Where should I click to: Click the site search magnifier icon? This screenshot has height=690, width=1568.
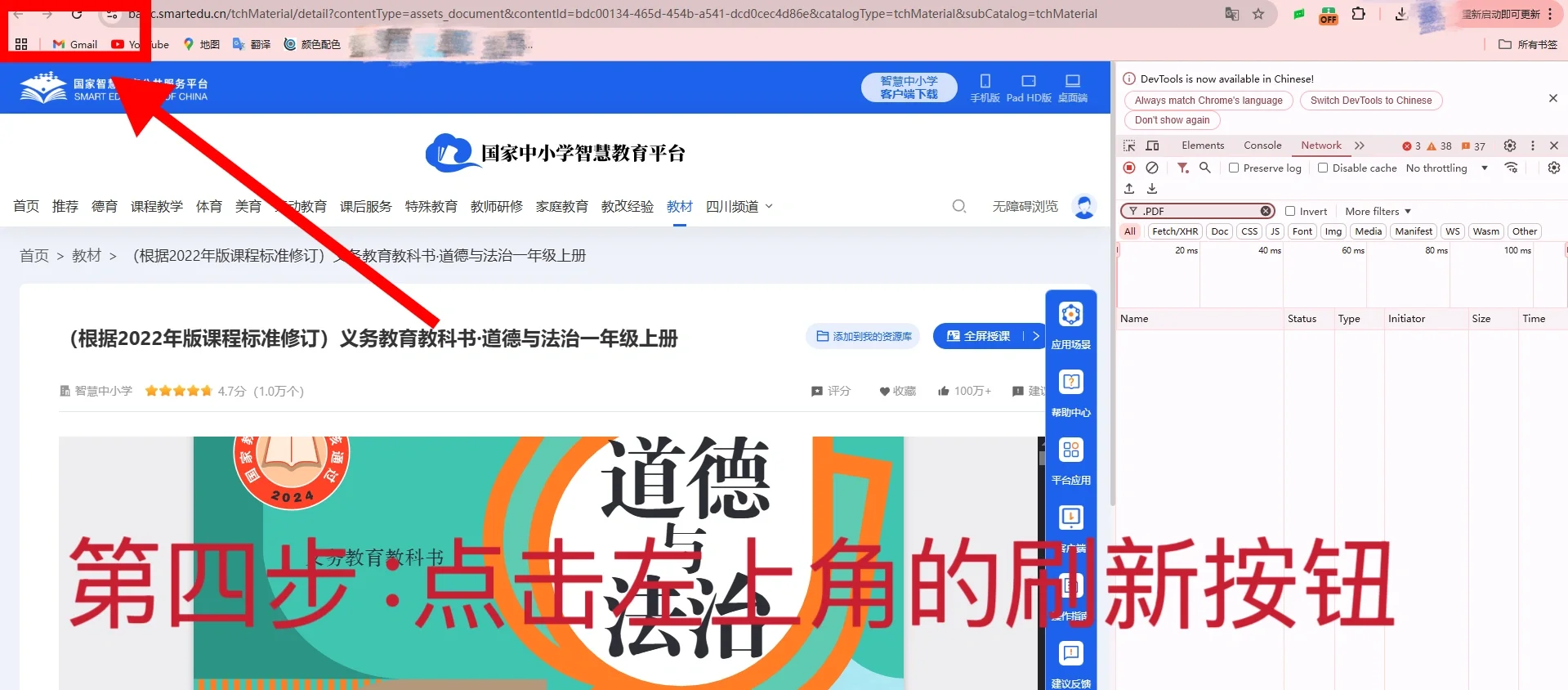point(959,206)
